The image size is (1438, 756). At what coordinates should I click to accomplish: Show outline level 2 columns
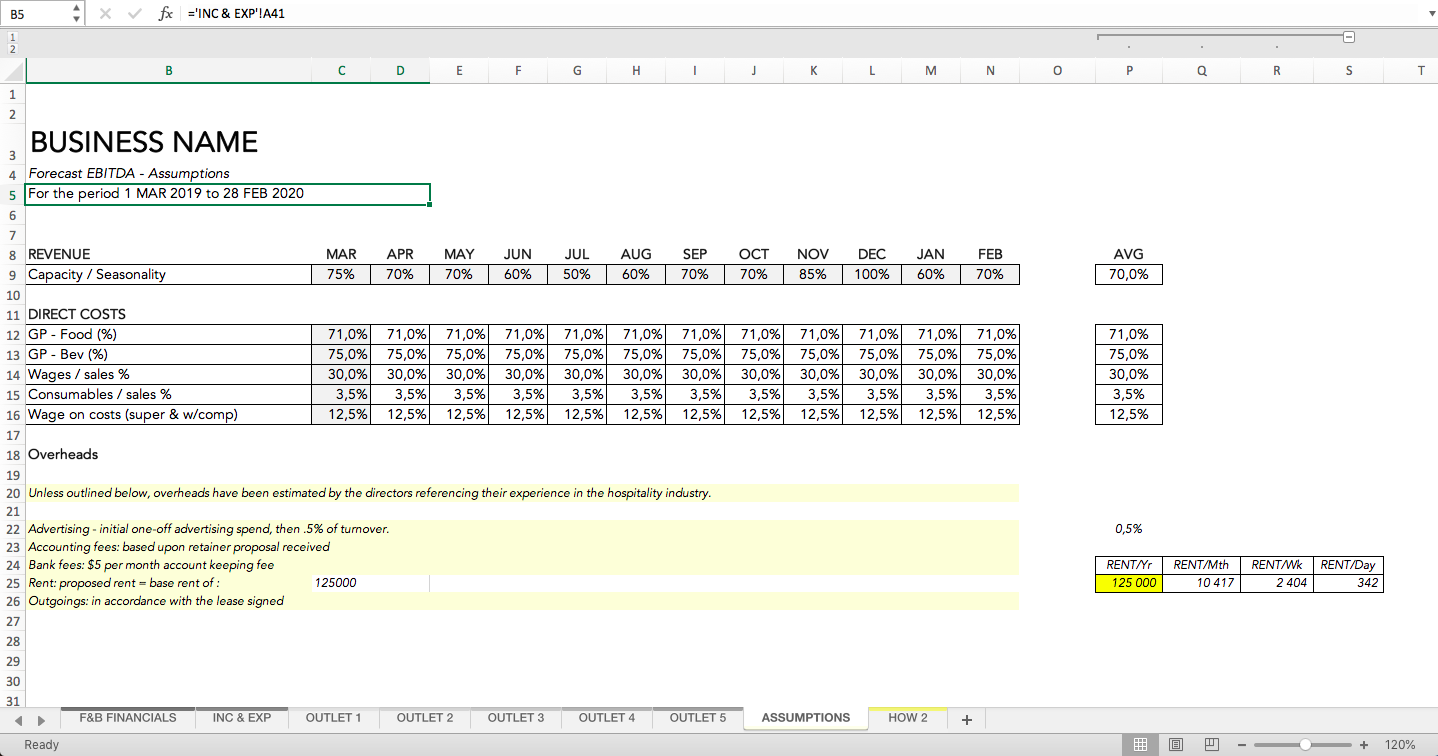coord(12,48)
